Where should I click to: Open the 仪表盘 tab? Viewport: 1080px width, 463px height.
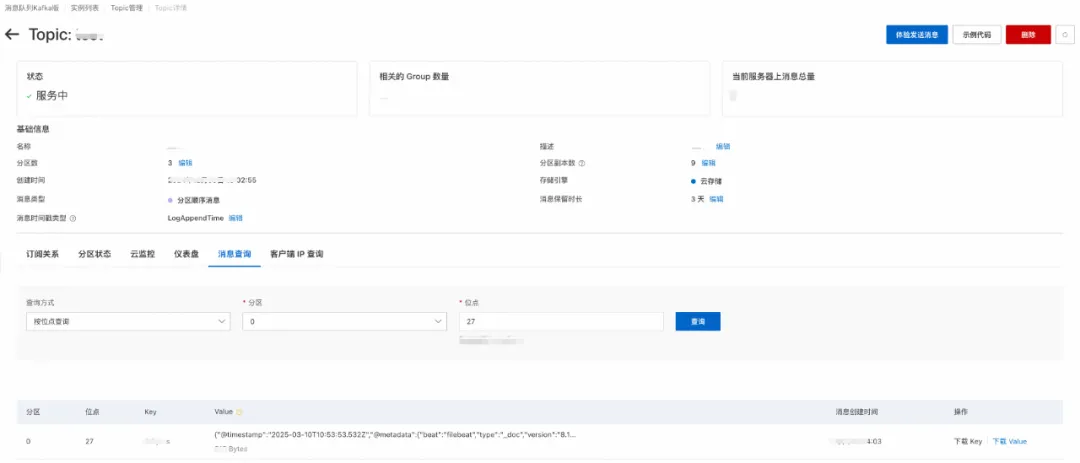[x=187, y=254]
